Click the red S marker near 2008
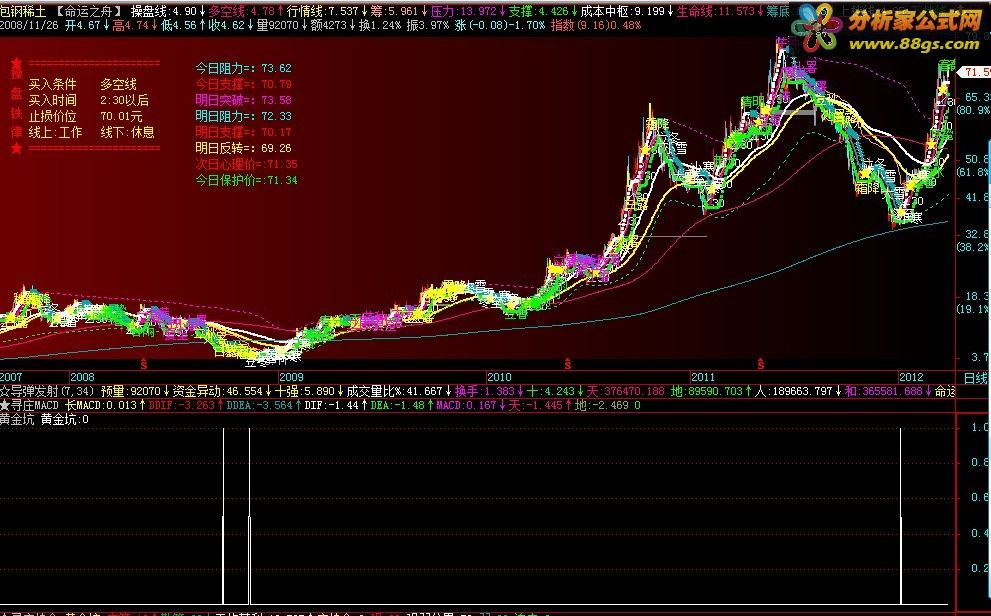Screen dimensions: 991x616 click(144, 364)
